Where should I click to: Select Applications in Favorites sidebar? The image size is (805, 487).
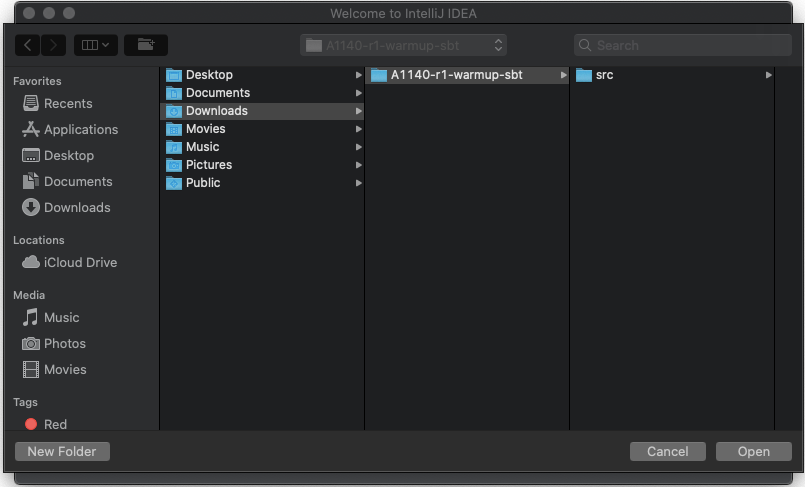click(80, 129)
